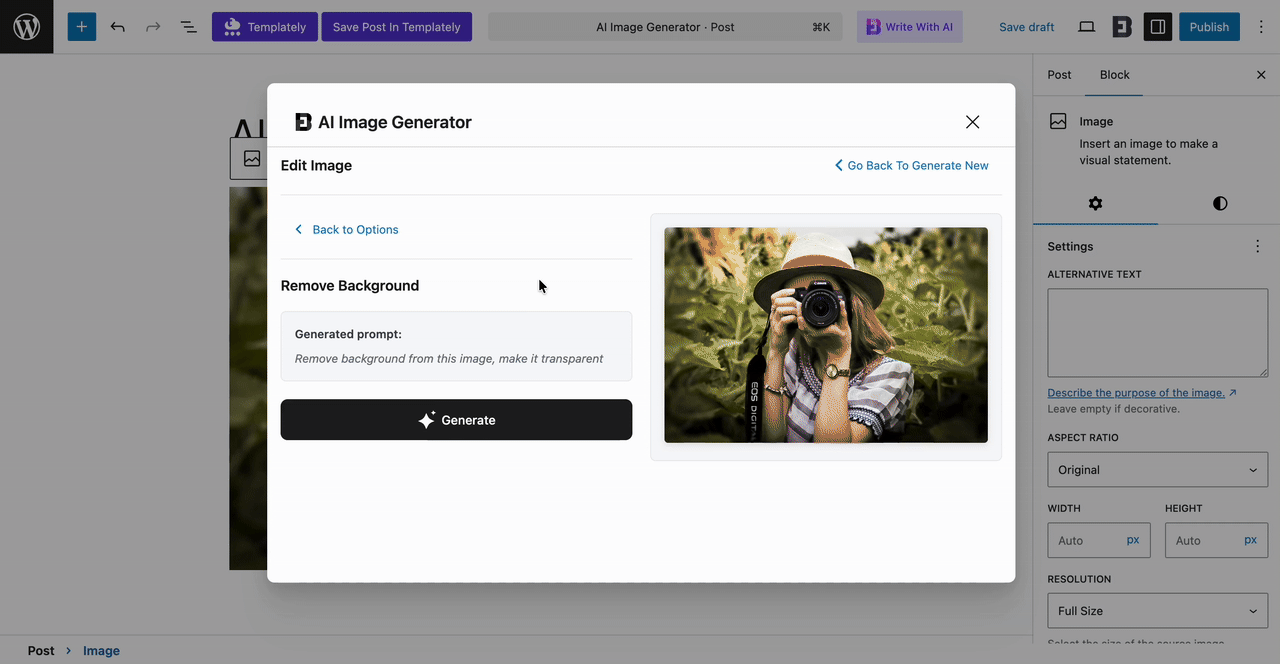Open the preview device view icon
Image resolution: width=1280 pixels, height=664 pixels.
[1087, 27]
